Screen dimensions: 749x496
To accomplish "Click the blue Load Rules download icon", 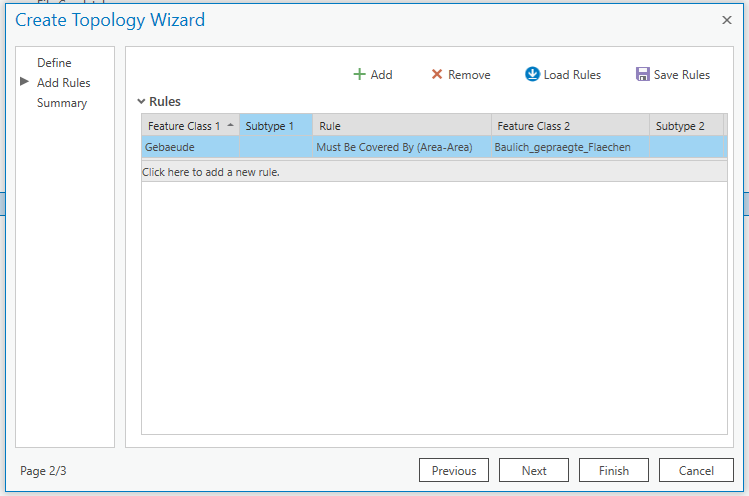I will point(532,74).
